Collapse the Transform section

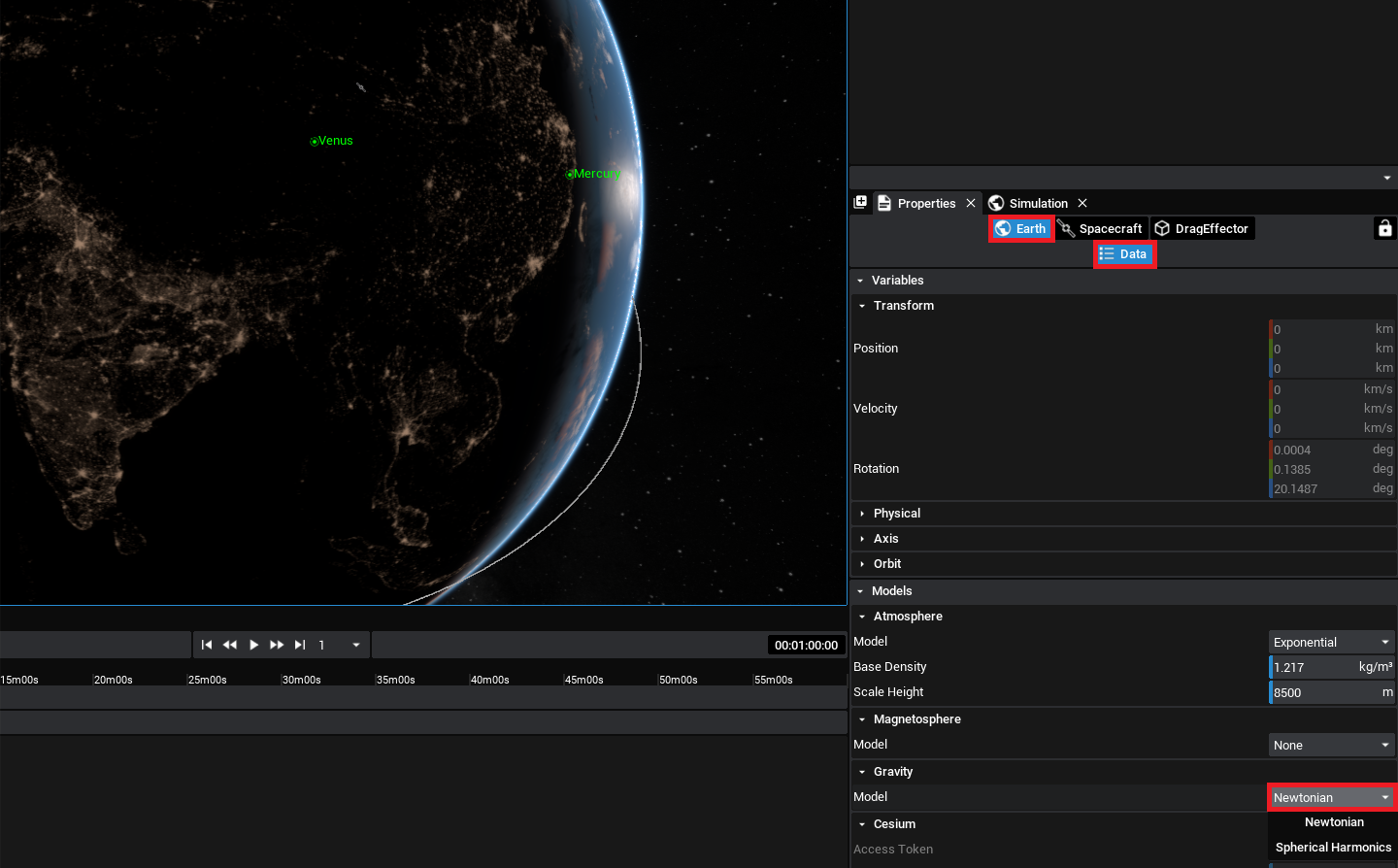coord(903,306)
